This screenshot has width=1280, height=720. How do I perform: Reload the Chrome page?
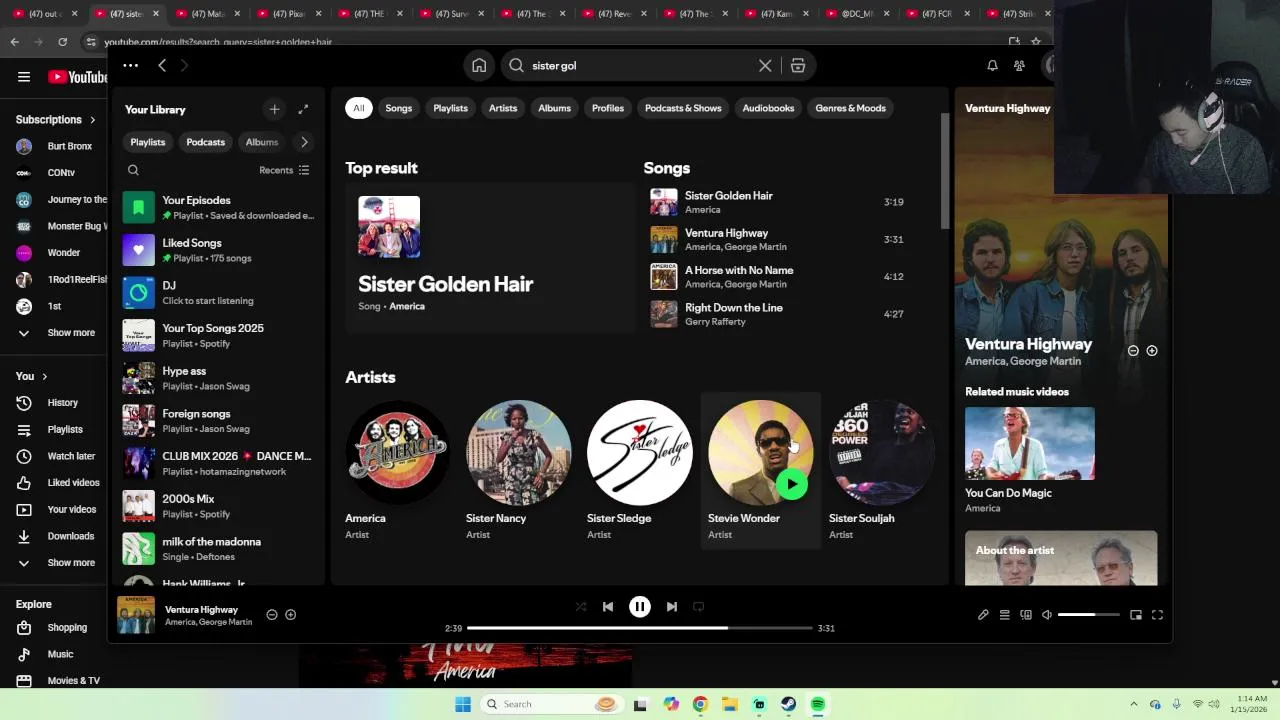pos(62,42)
